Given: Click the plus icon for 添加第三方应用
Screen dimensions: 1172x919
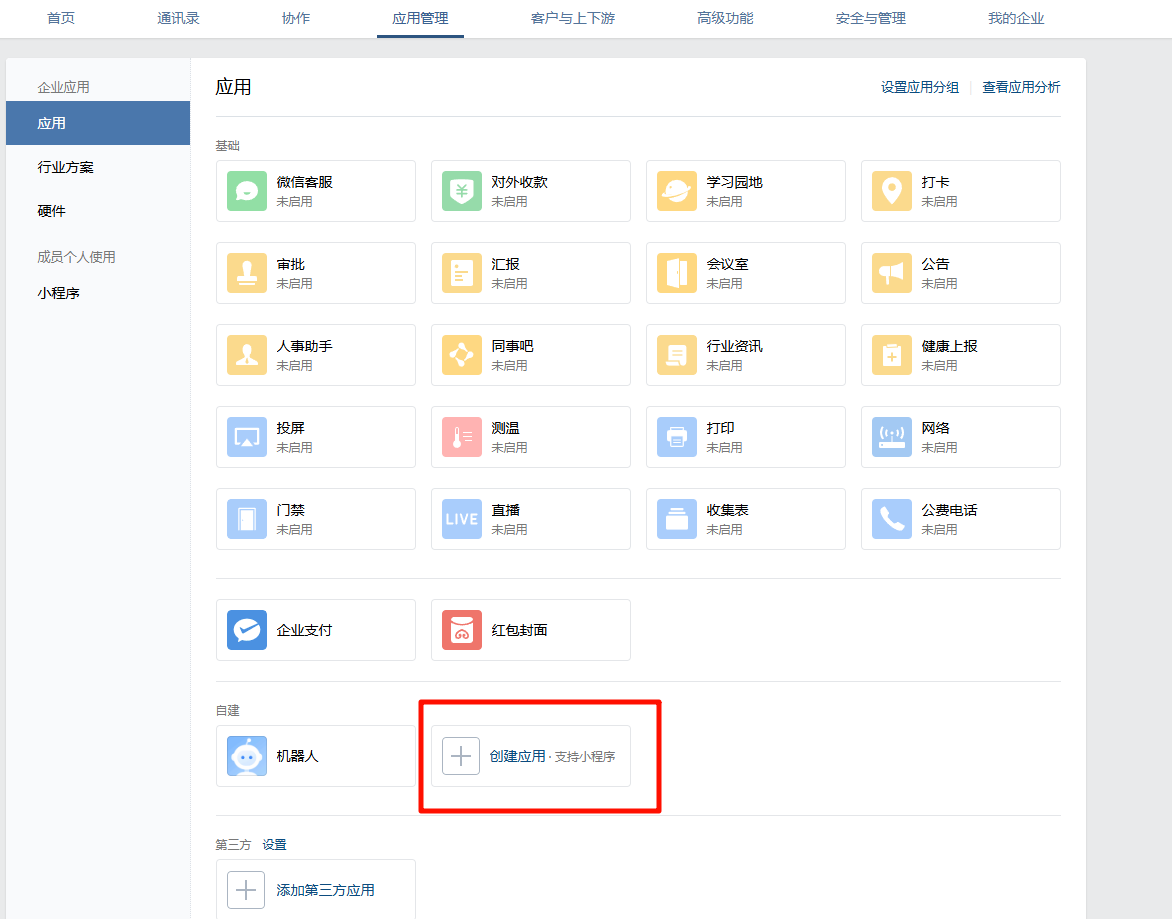Looking at the screenshot, I should (246, 890).
